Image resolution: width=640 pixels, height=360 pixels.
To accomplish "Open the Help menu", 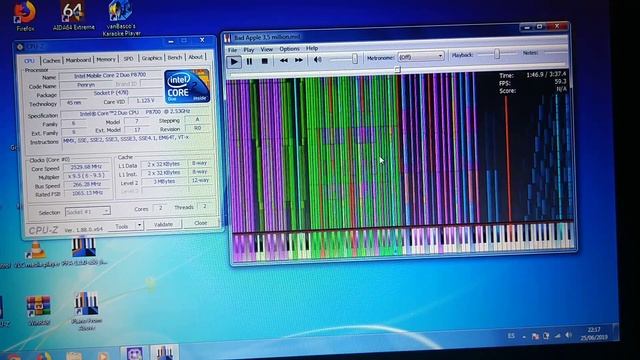I will pos(312,49).
